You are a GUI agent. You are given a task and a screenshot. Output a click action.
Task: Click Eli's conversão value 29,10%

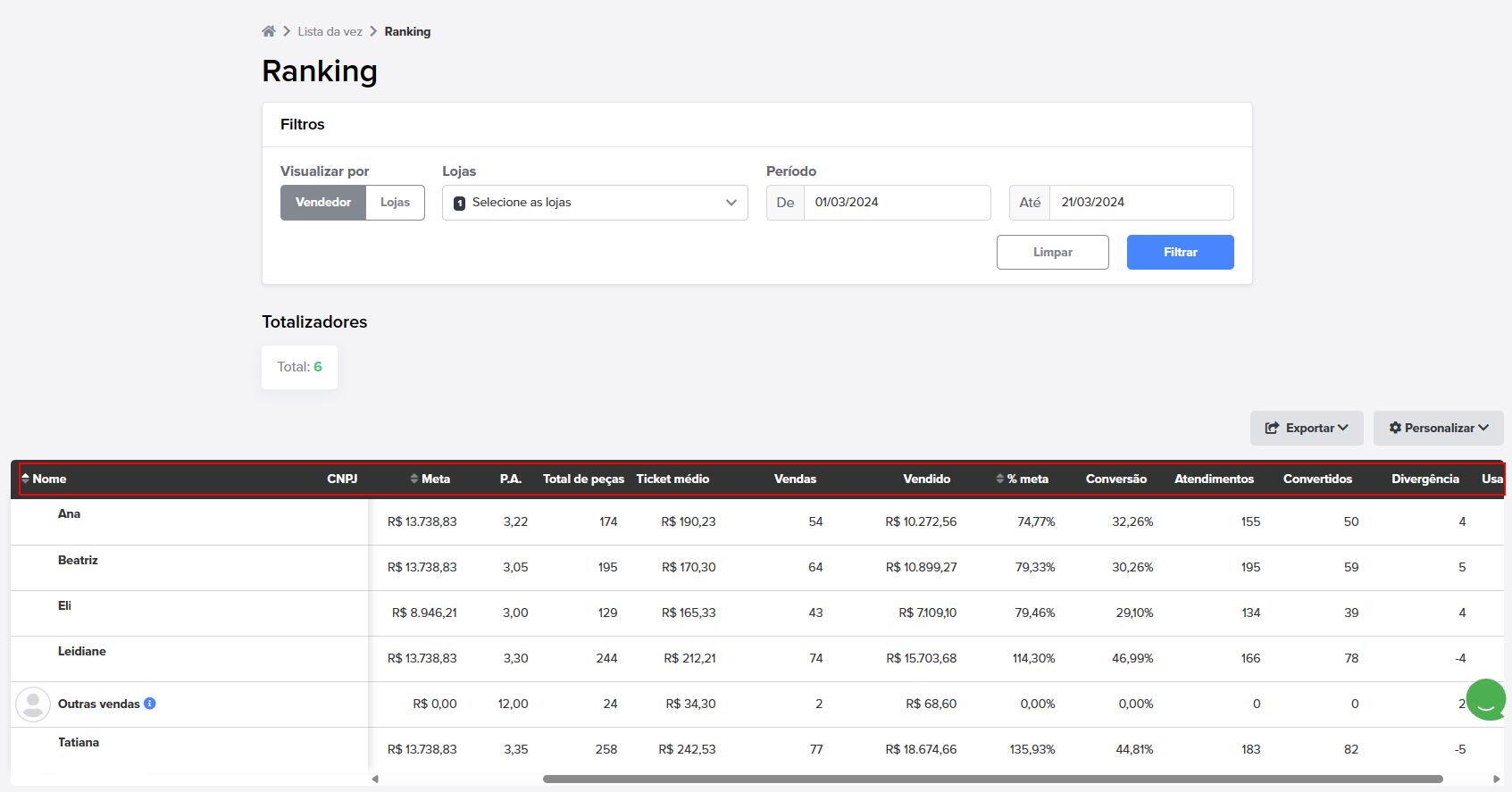click(x=1134, y=613)
